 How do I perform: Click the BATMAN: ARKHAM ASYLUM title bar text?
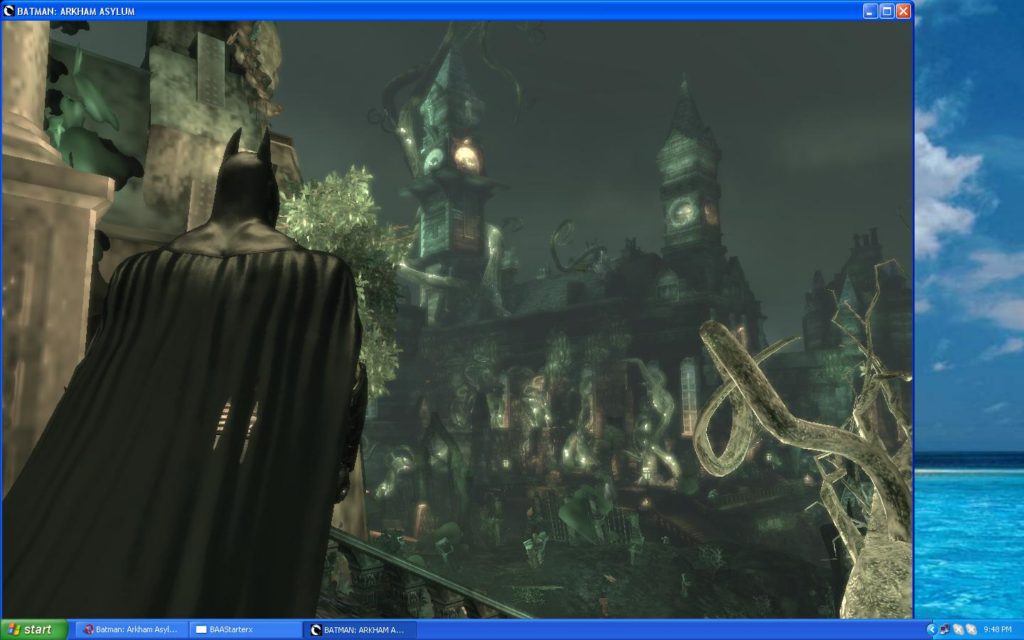click(76, 11)
